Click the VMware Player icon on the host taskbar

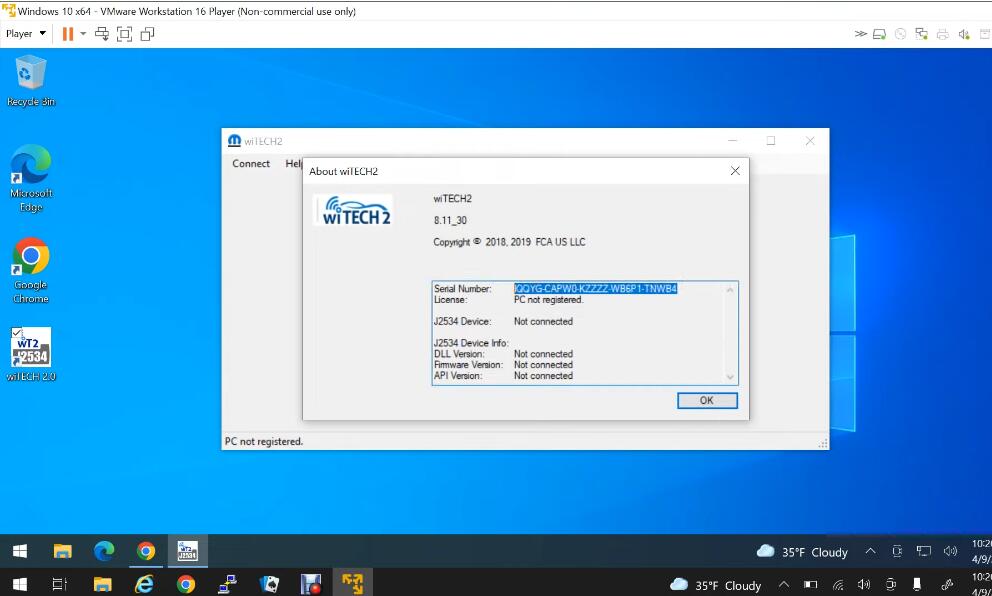tap(352, 583)
